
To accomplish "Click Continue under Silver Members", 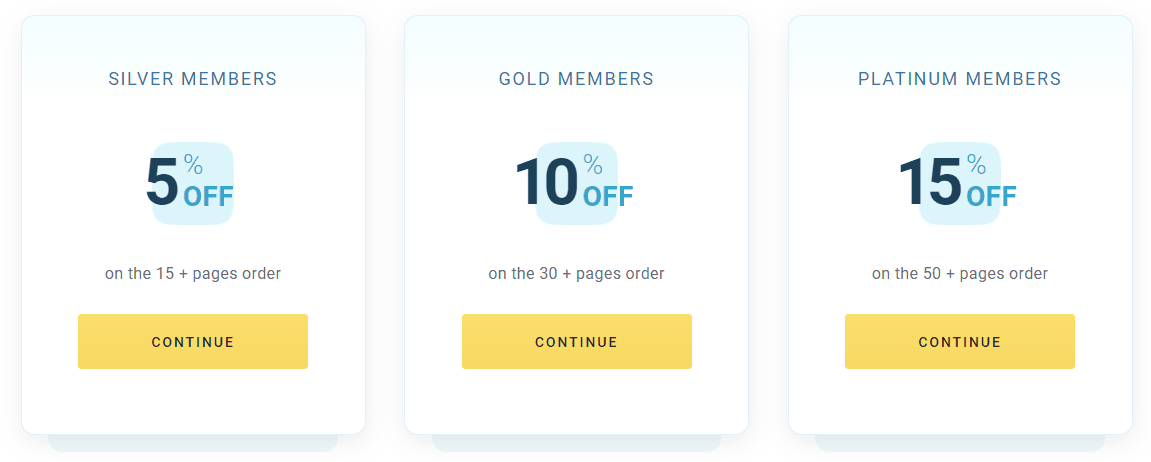I will [193, 342].
